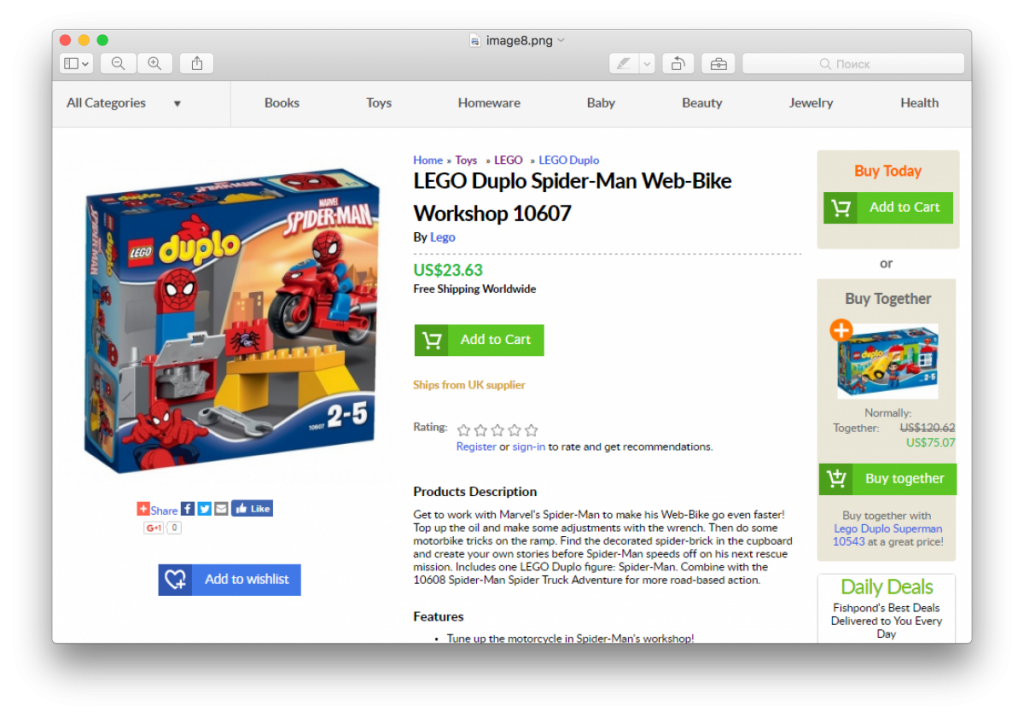Viewport: 1024px width, 718px height.
Task: Share product by email envelope icon
Action: point(221,508)
